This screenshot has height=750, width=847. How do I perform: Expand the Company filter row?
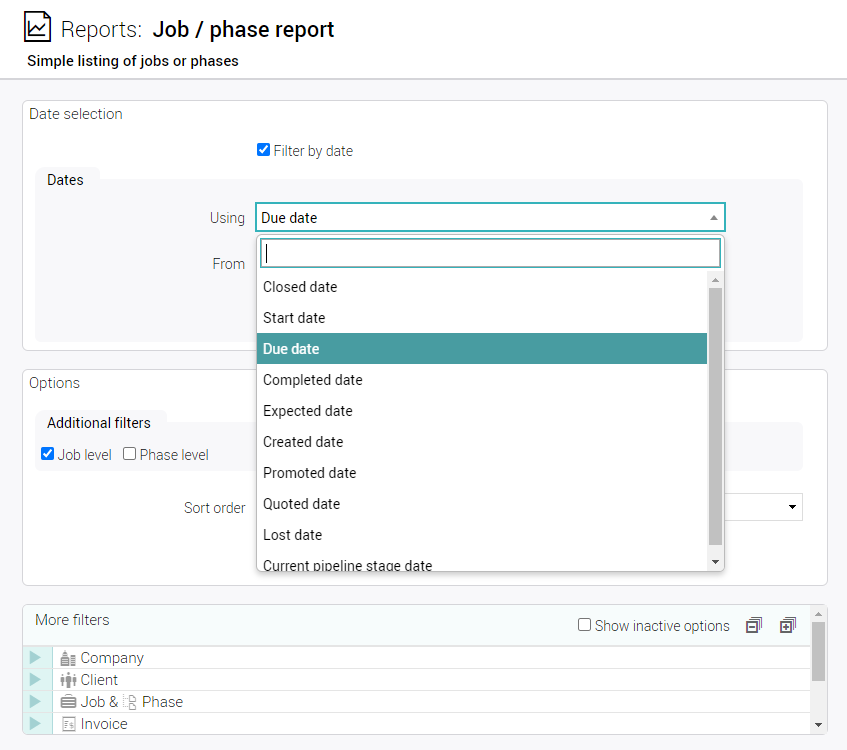[x=36, y=658]
